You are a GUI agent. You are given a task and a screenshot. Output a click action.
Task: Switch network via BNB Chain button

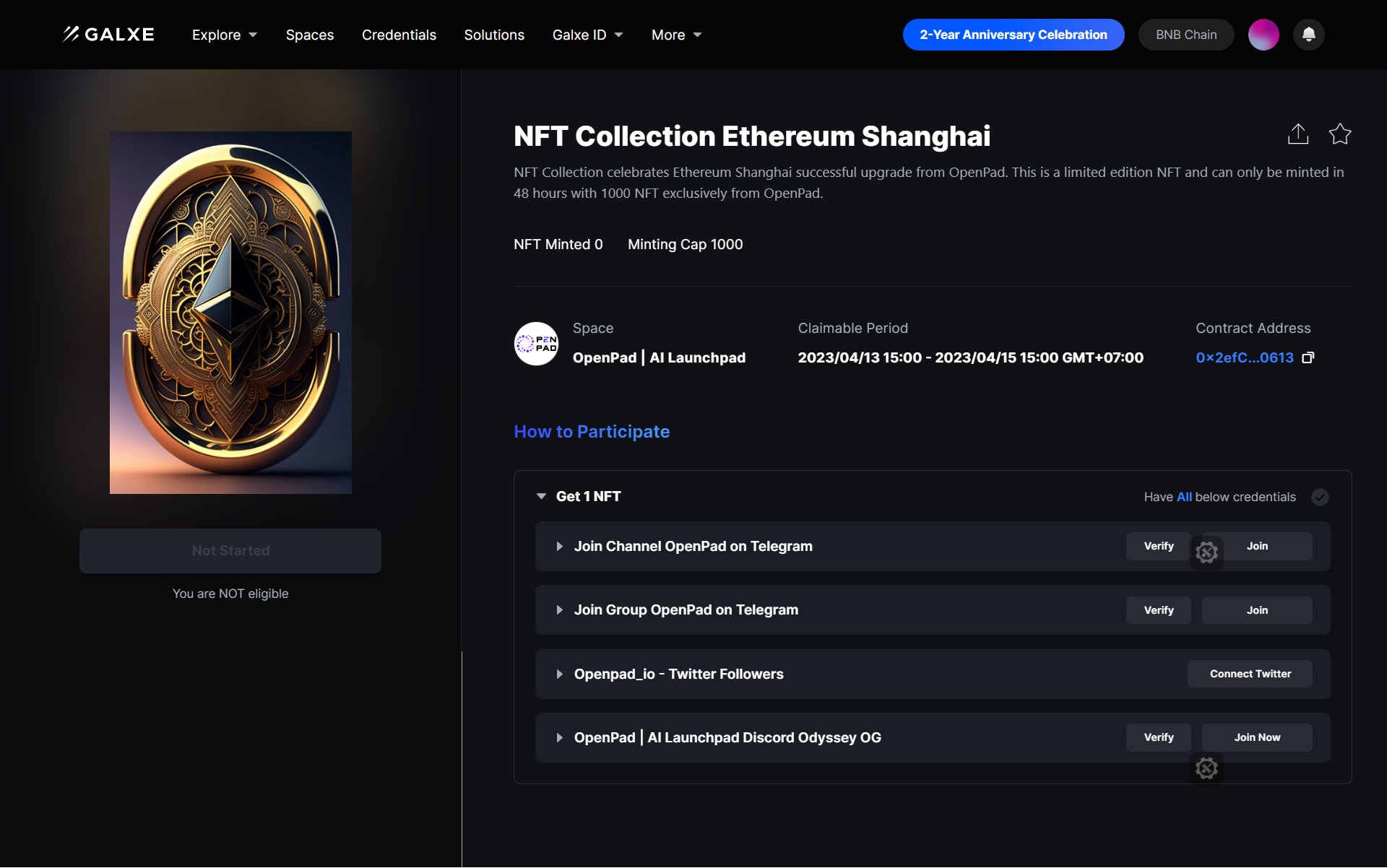tap(1186, 35)
